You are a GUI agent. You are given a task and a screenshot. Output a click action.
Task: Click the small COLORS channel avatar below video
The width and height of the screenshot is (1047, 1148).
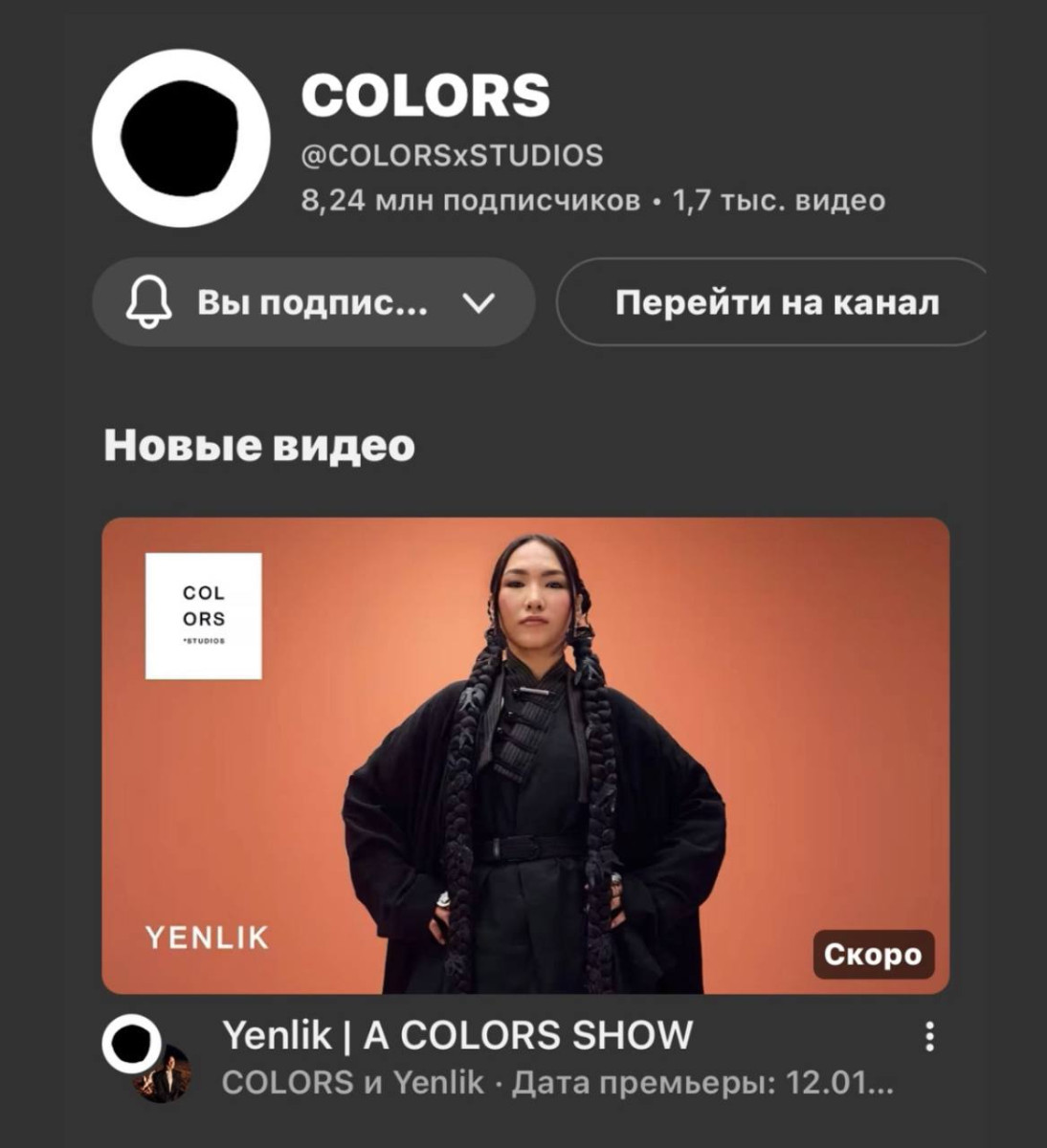(x=133, y=1046)
